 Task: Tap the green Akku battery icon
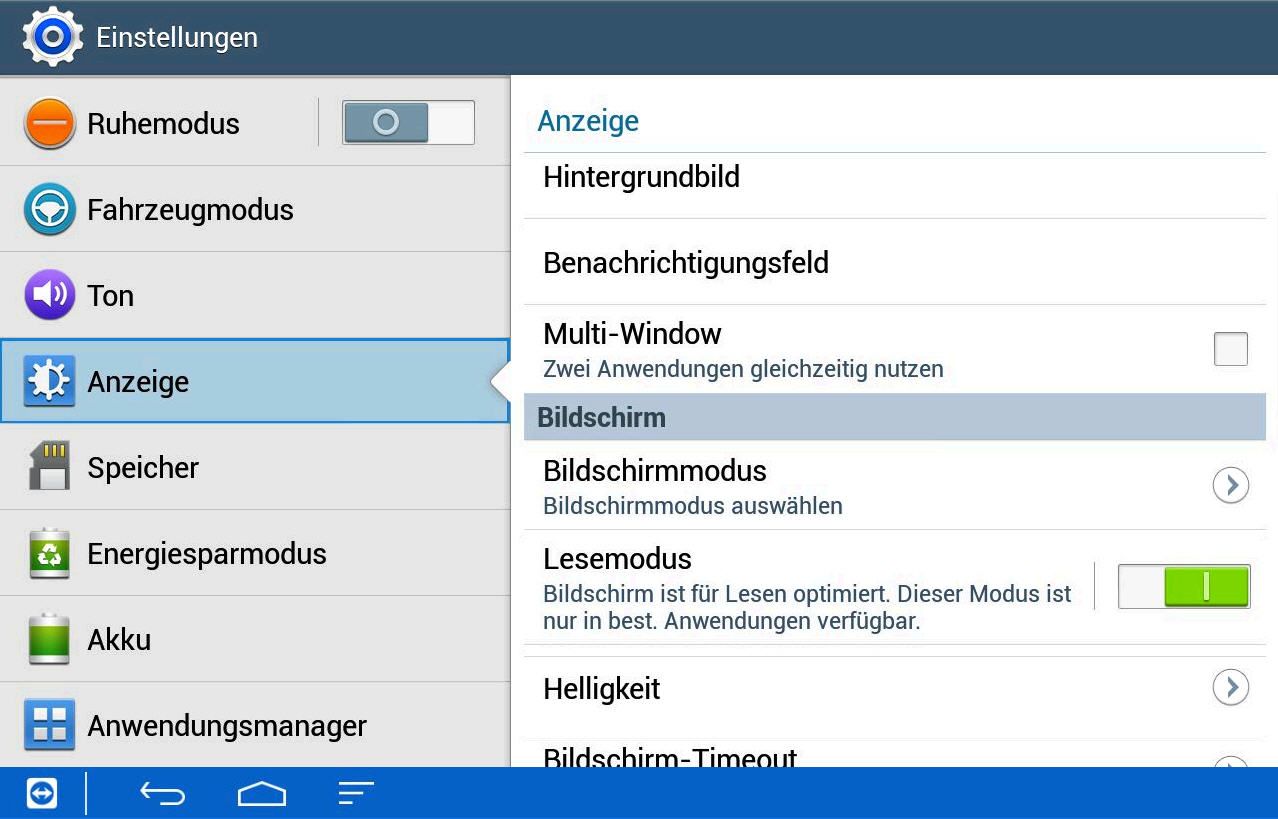click(x=49, y=639)
